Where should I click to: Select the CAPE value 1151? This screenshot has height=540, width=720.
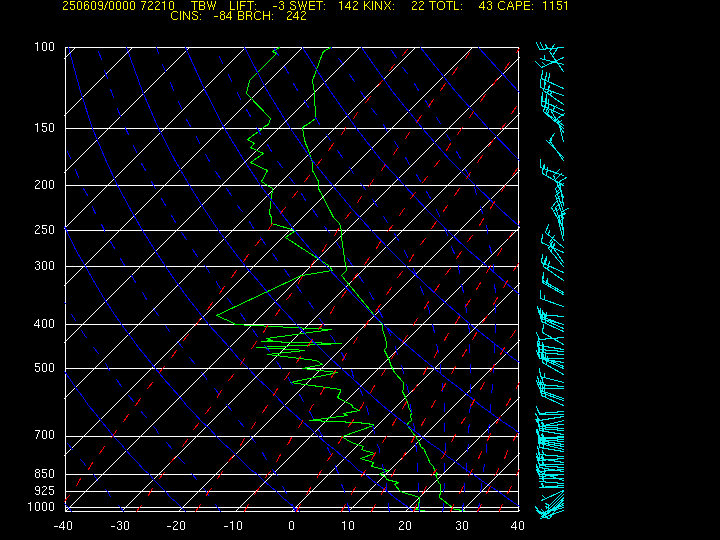(555, 6)
